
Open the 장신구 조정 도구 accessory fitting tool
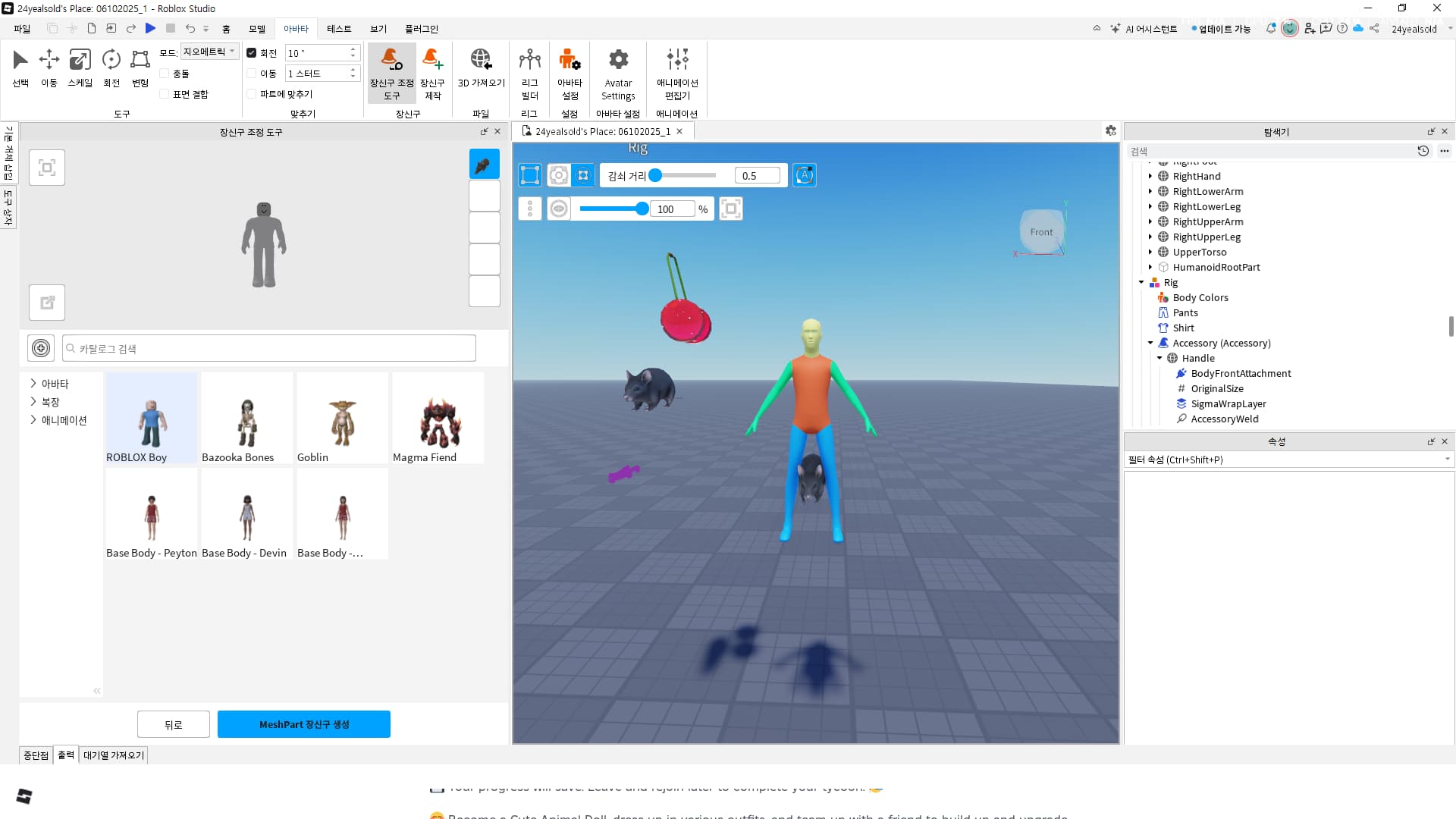pos(392,73)
